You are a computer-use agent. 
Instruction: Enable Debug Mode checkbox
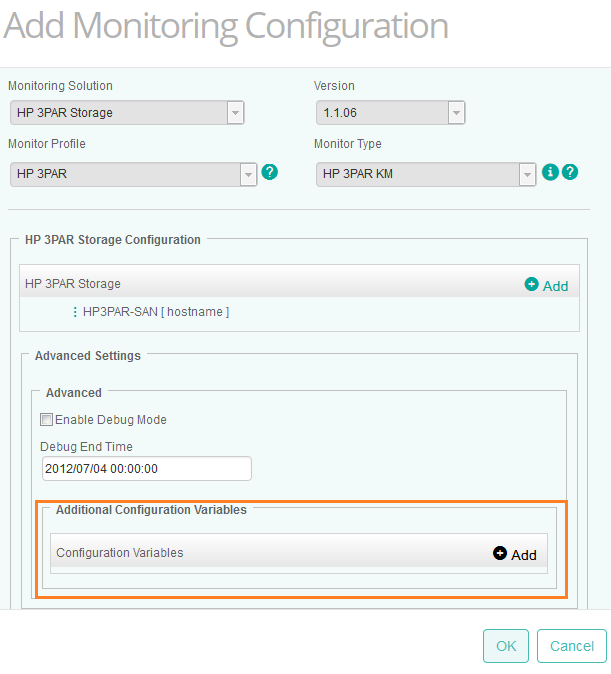coord(46,420)
